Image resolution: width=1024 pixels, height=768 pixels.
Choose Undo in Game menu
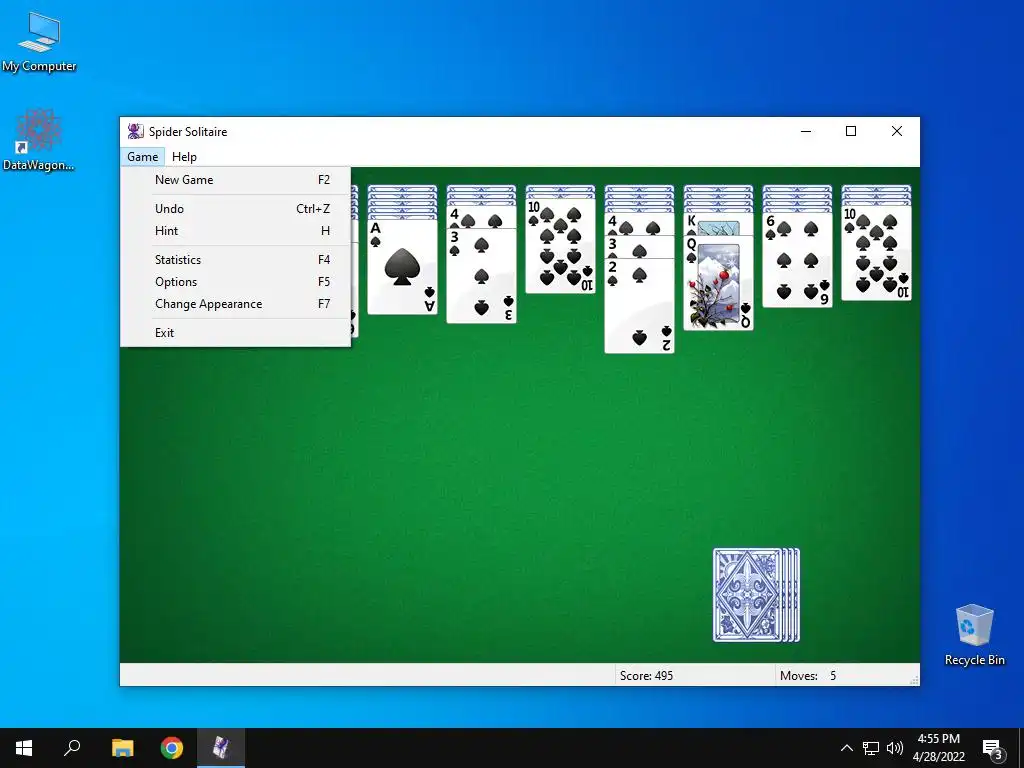236,208
